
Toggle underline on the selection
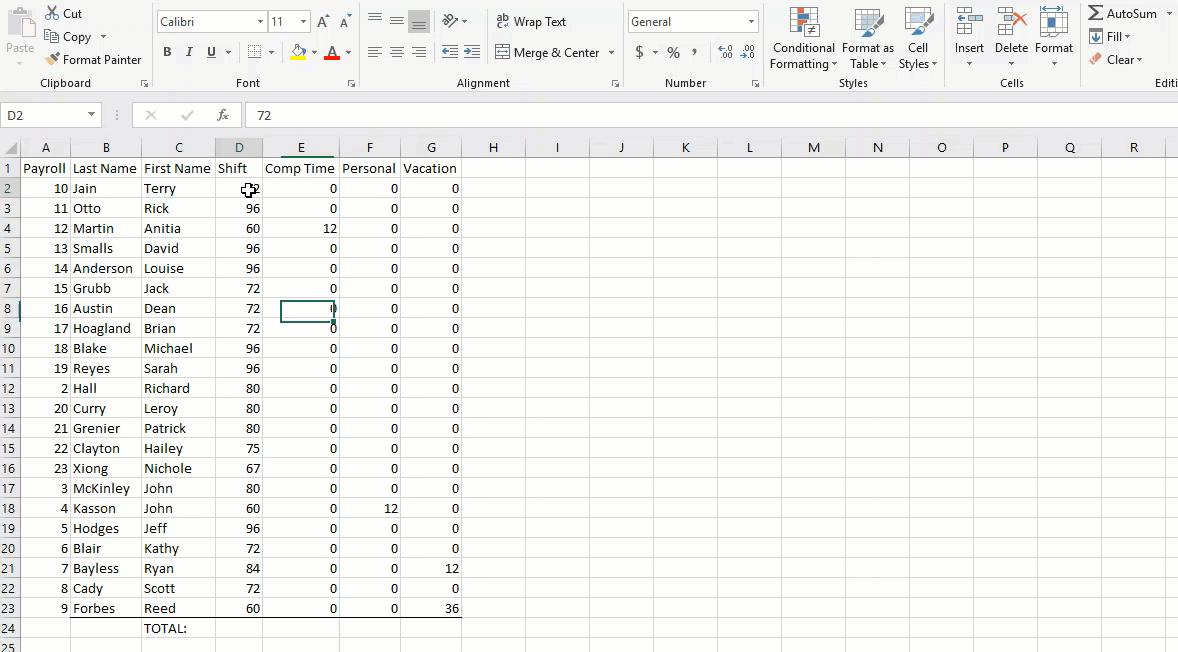[210, 52]
